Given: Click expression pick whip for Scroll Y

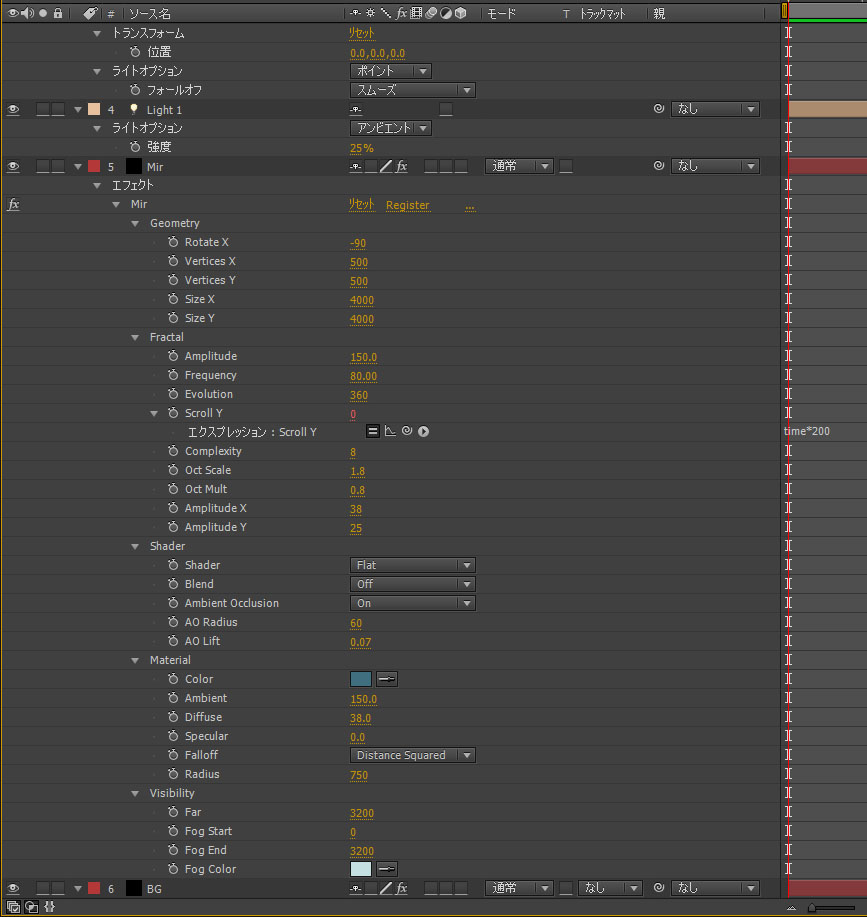Looking at the screenshot, I should coord(407,431).
